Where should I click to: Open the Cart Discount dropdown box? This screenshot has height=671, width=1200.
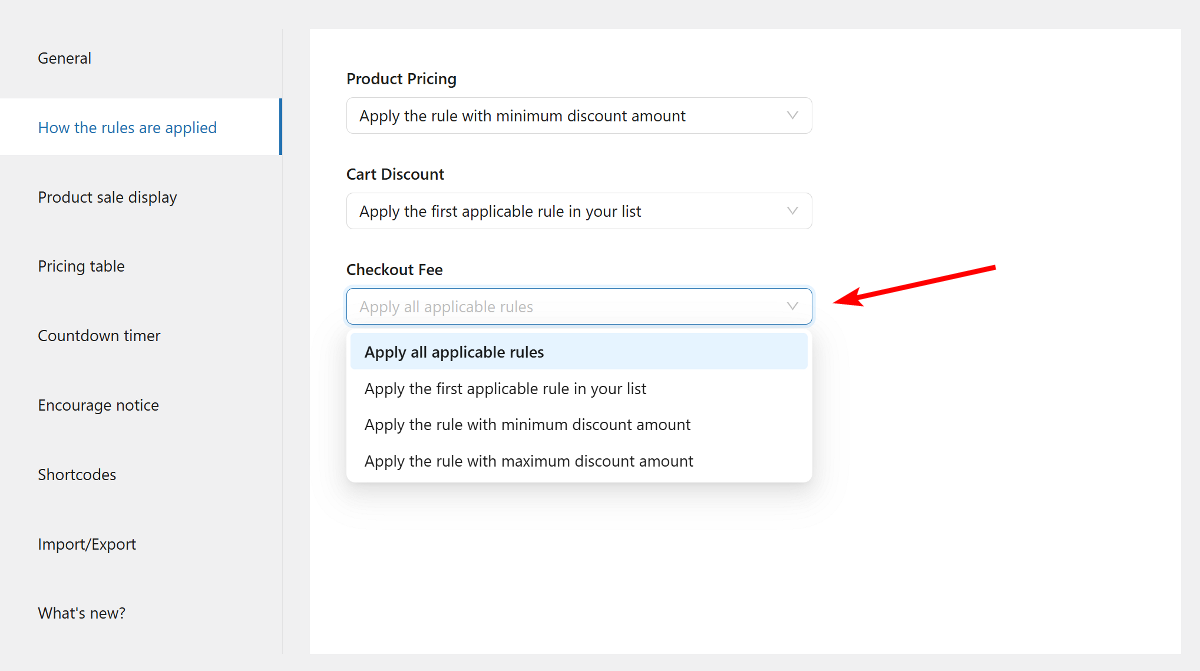pos(560,211)
